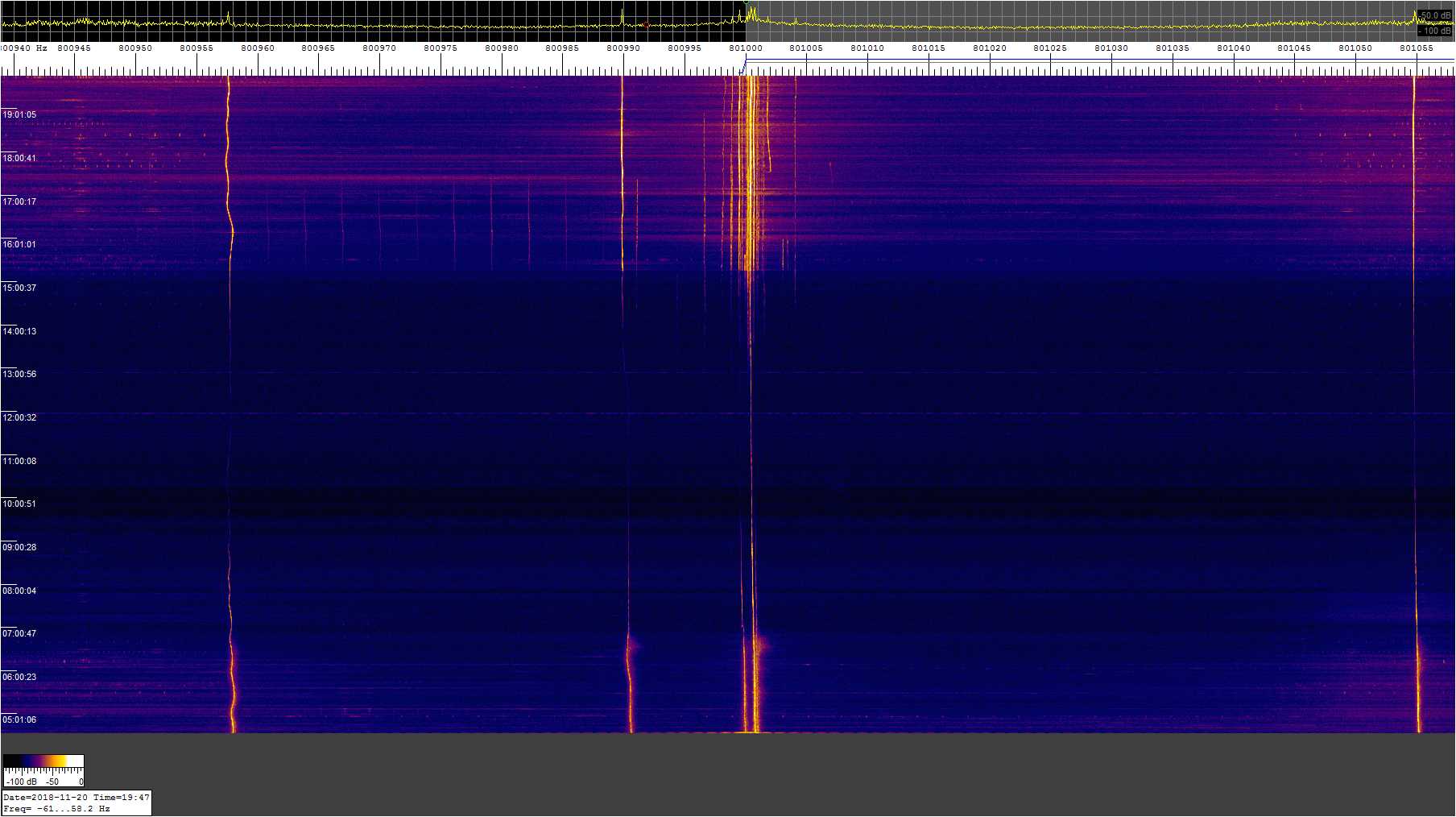
Task: Click the -50 label on color scale
Action: pos(52,782)
